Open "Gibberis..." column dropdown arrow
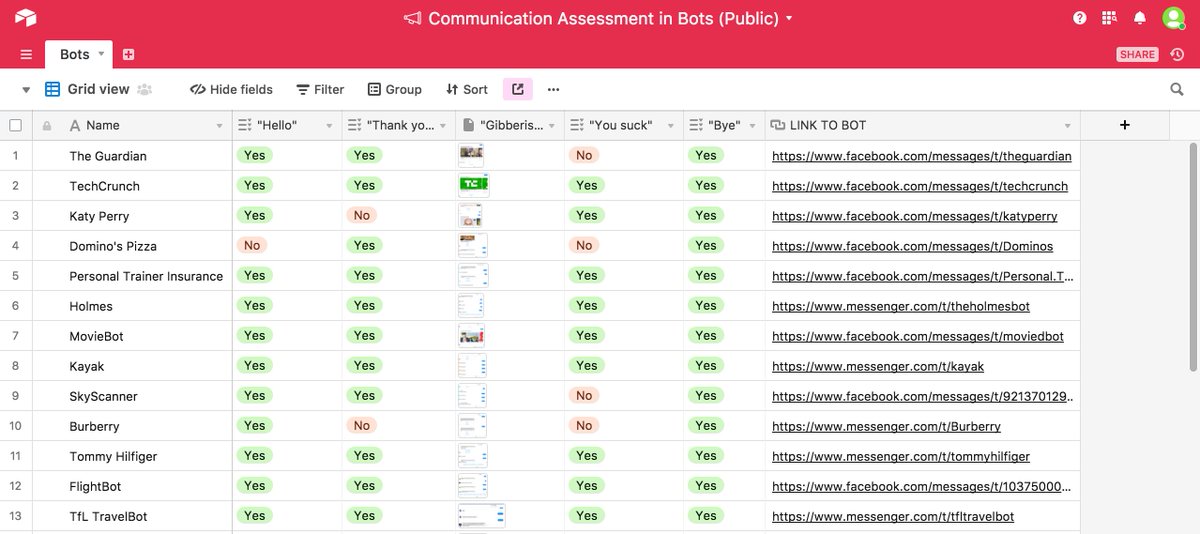The width and height of the screenshot is (1200, 534). [553, 126]
